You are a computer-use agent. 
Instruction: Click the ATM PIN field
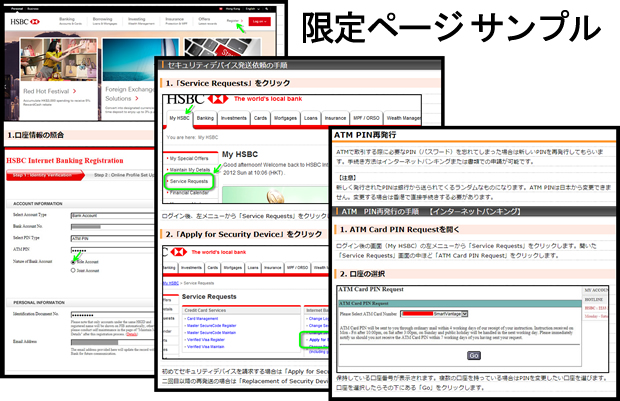pyautogui.click(x=112, y=250)
